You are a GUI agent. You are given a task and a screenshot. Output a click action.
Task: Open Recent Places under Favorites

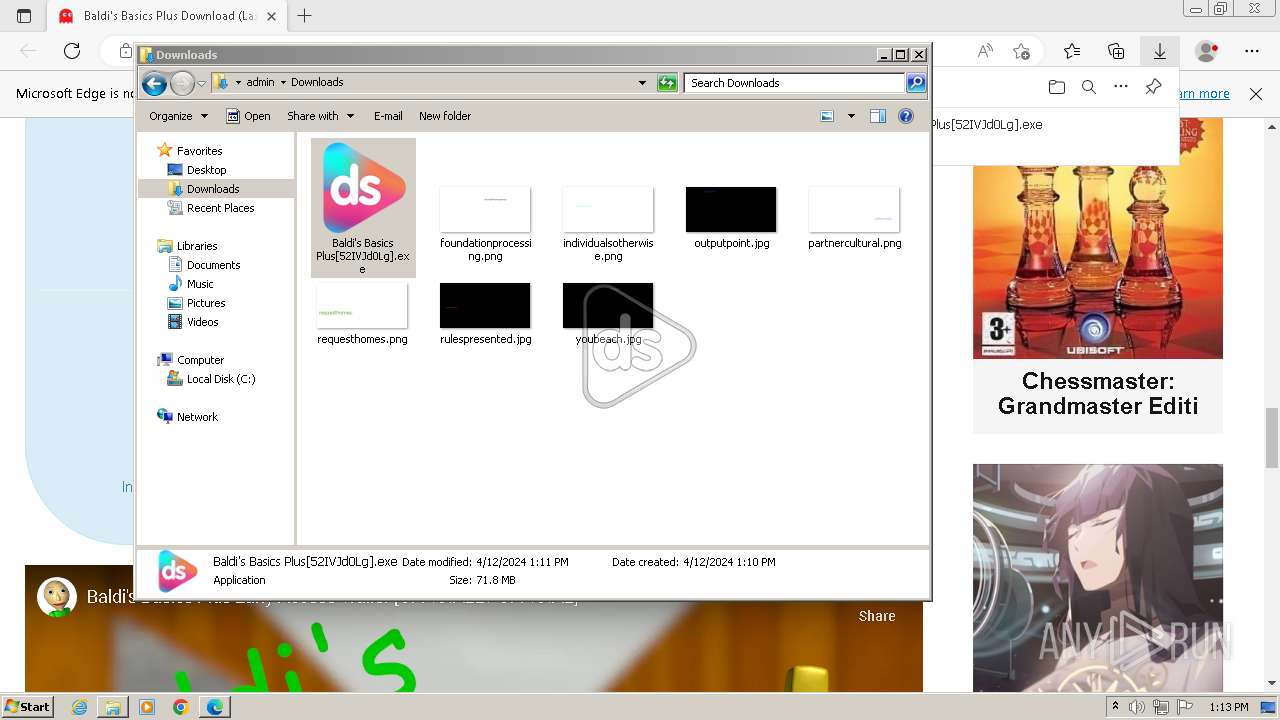[x=220, y=208]
